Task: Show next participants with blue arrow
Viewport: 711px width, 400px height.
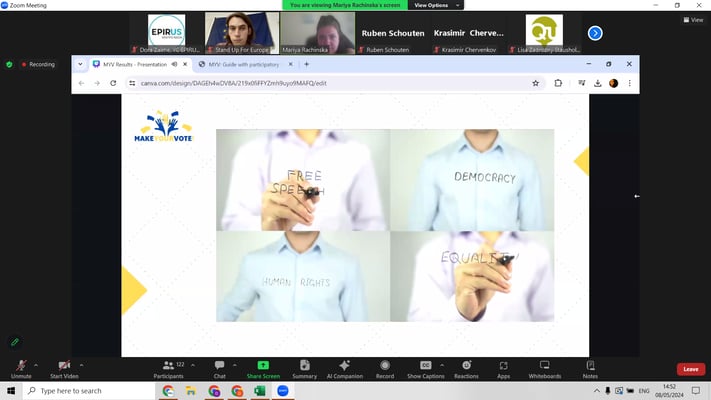Action: pyautogui.click(x=595, y=33)
